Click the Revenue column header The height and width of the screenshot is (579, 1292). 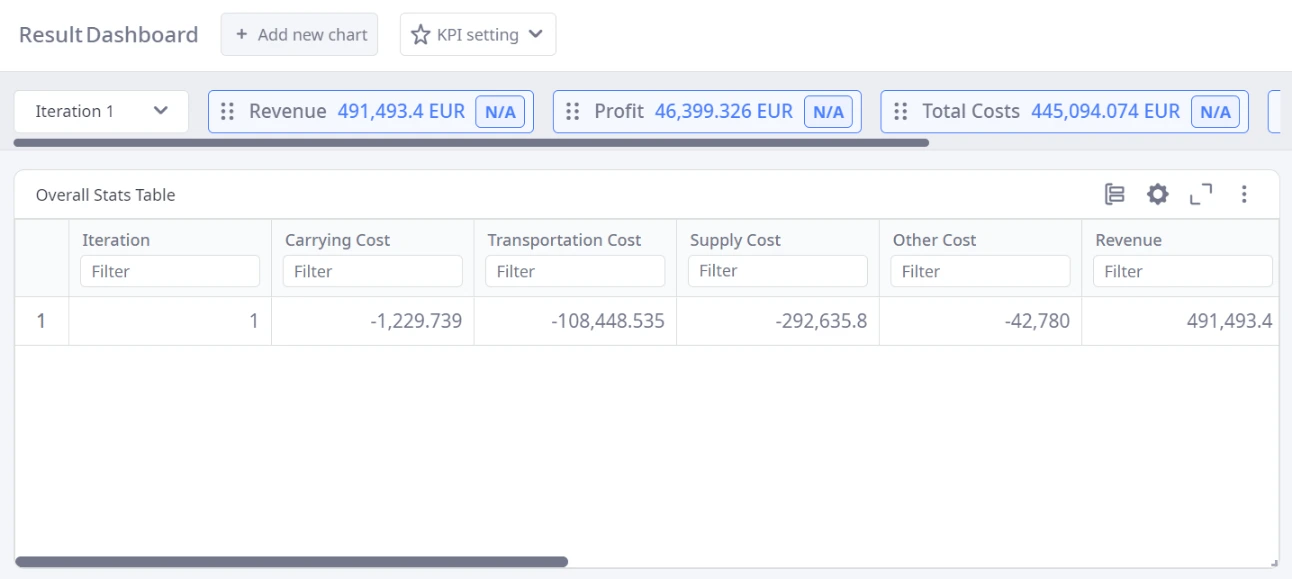pyautogui.click(x=1128, y=240)
